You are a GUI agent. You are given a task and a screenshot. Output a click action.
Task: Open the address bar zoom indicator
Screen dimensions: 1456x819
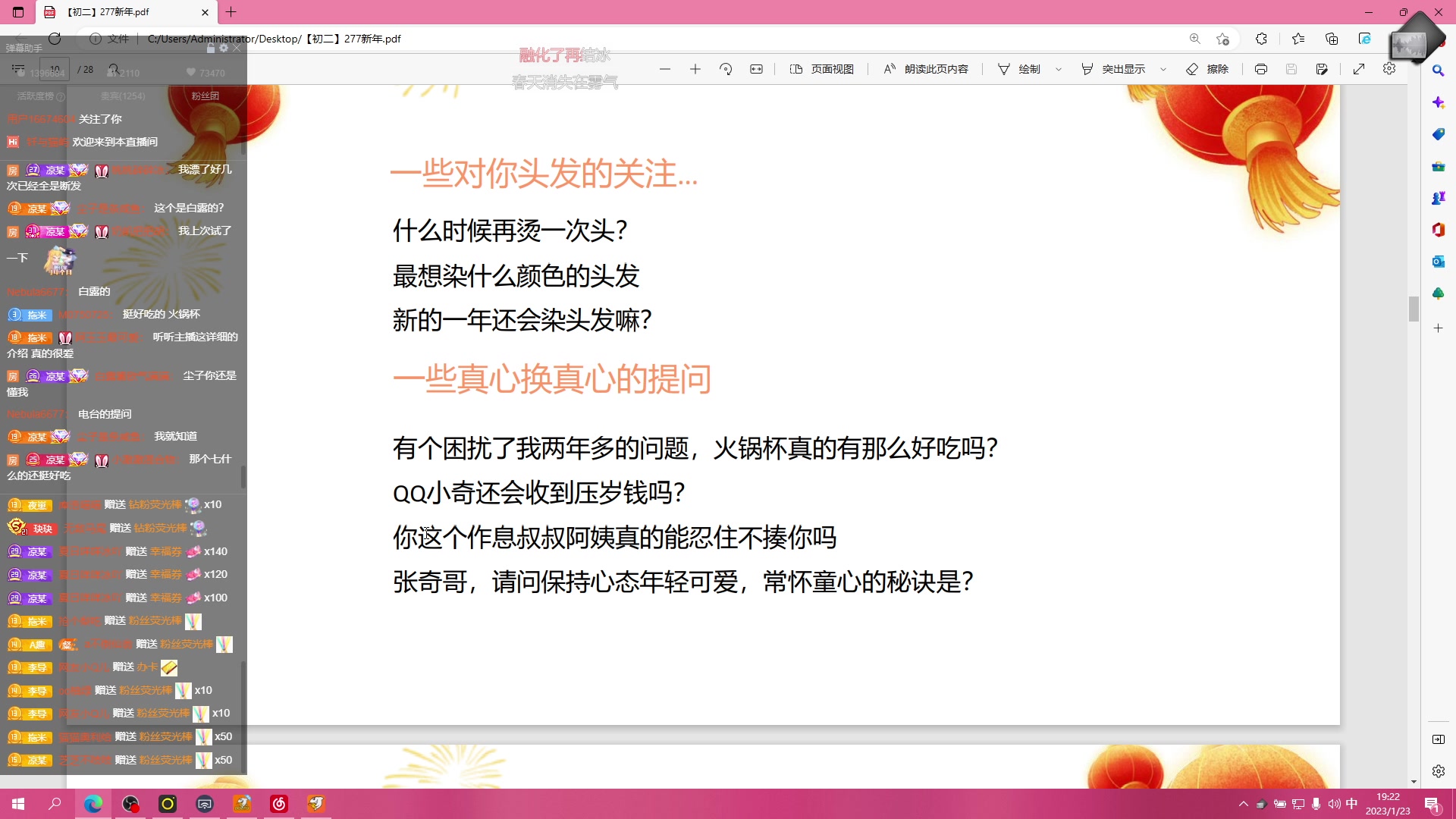coord(1195,39)
